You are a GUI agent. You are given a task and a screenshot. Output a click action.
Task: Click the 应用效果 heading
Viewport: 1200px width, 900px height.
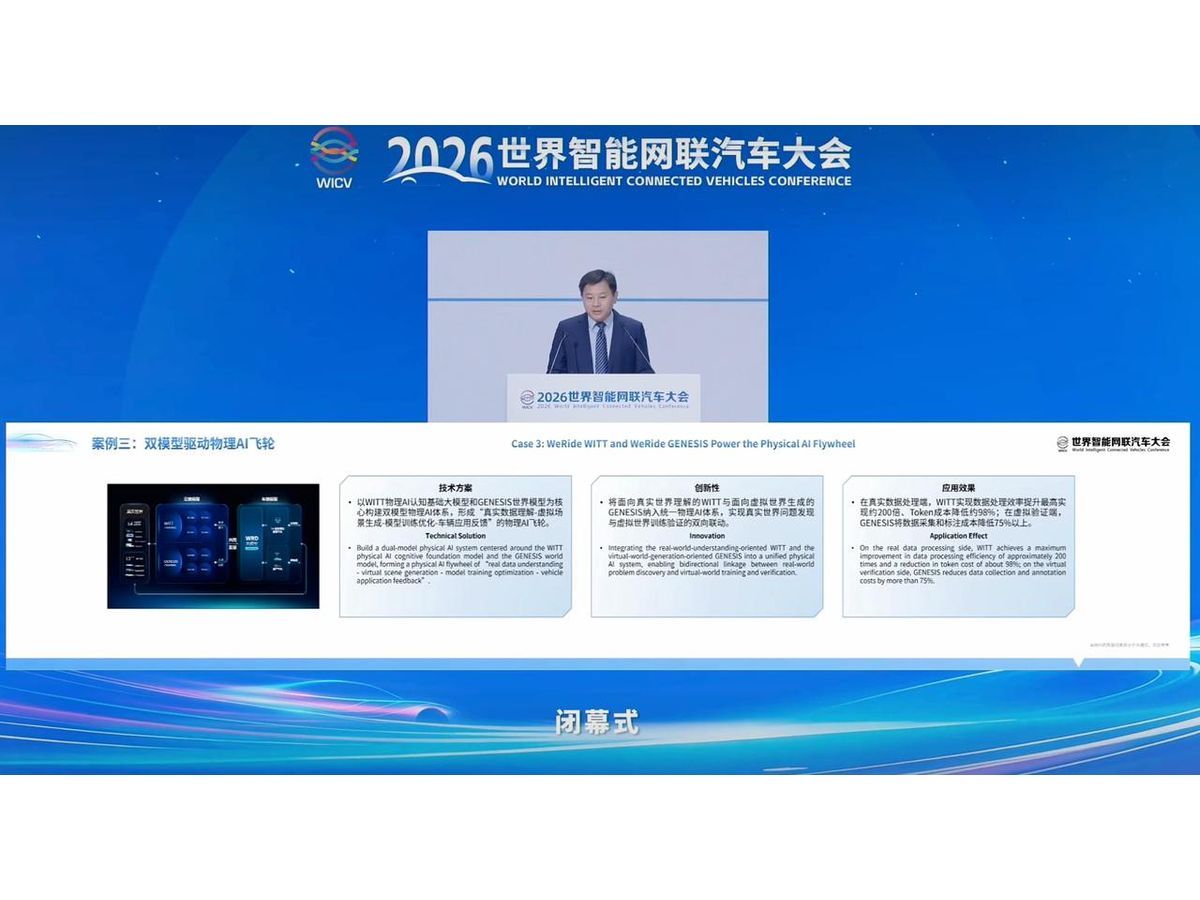[959, 487]
